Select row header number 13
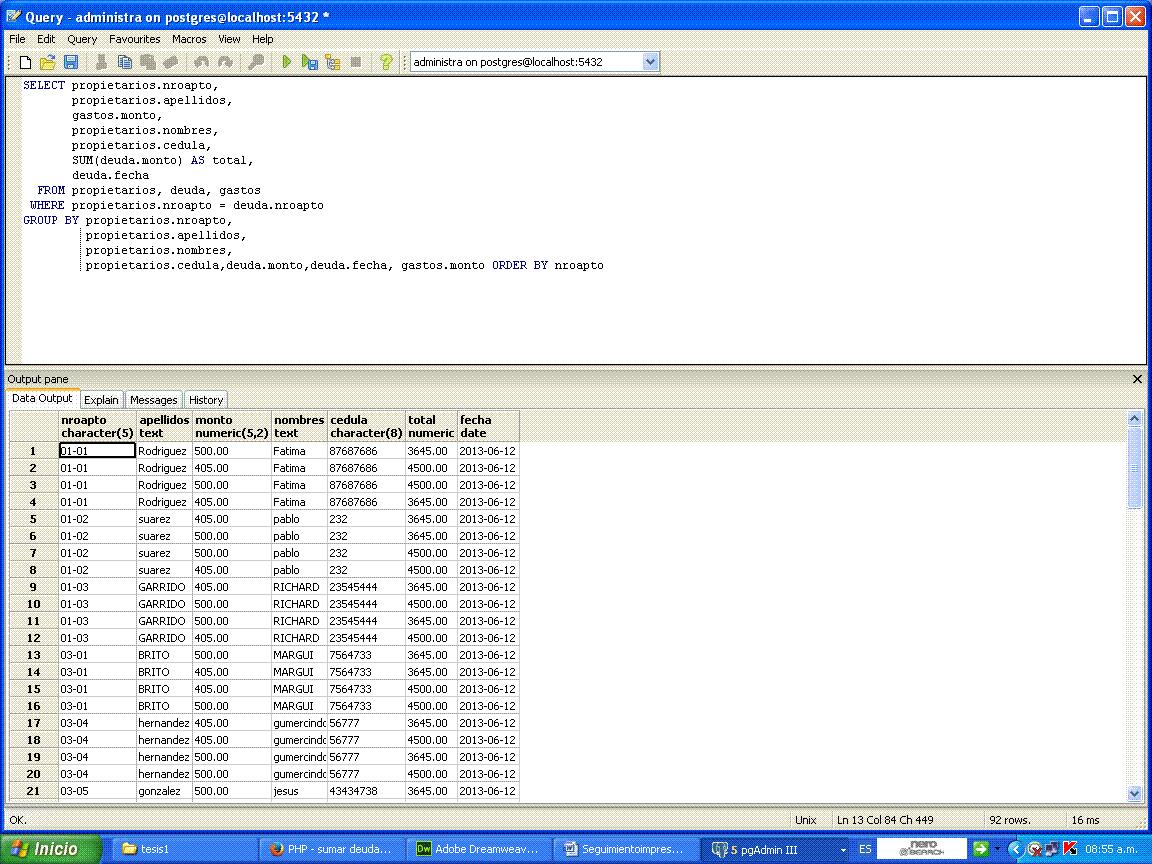 click(x=34, y=655)
